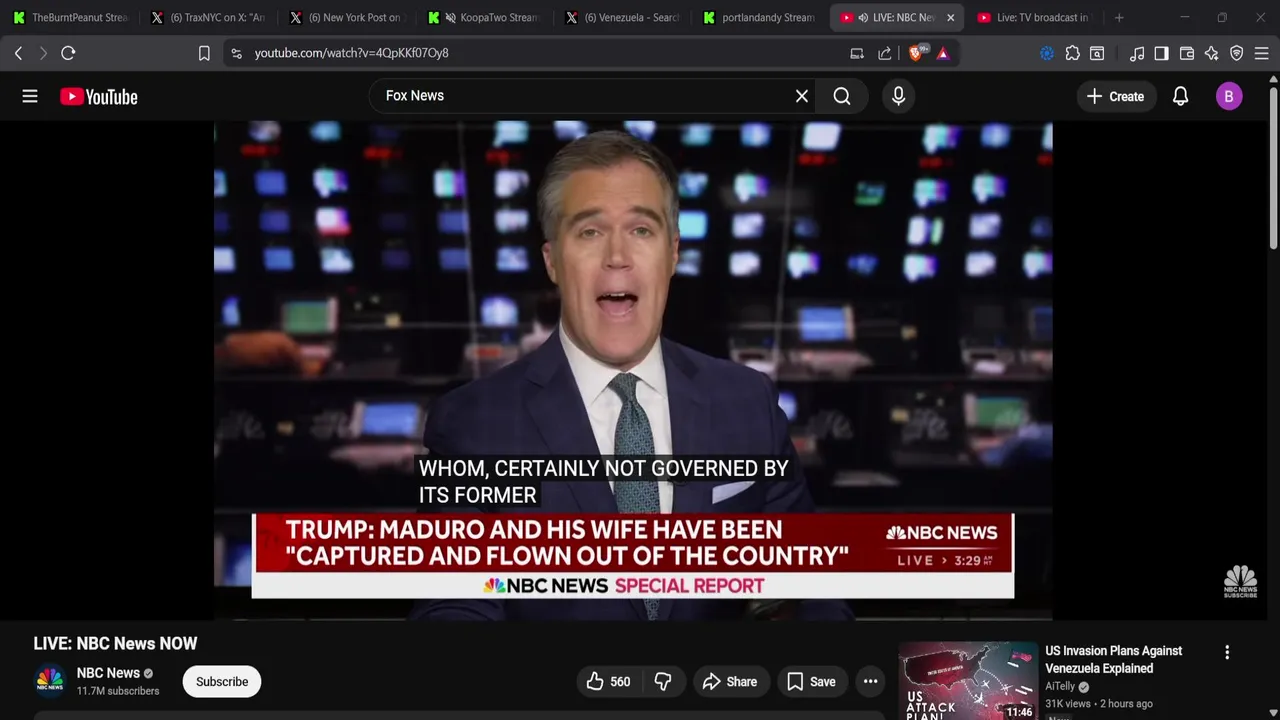Open the page search extension icon

point(1097,53)
